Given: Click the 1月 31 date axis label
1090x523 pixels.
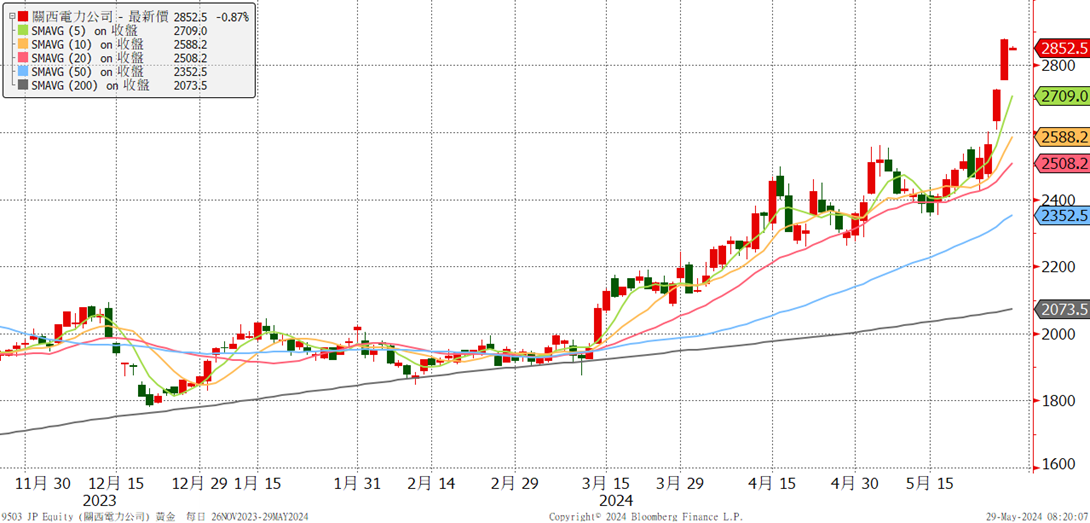Looking at the screenshot, I should (x=357, y=484).
